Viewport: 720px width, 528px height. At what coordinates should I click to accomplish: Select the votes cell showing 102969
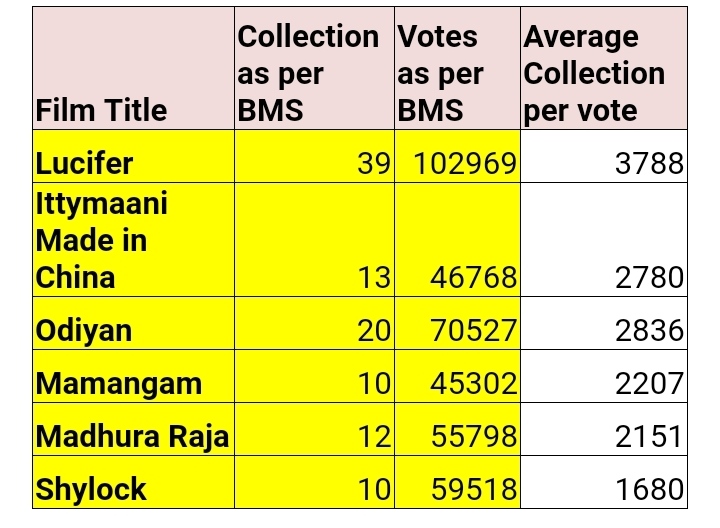point(457,156)
